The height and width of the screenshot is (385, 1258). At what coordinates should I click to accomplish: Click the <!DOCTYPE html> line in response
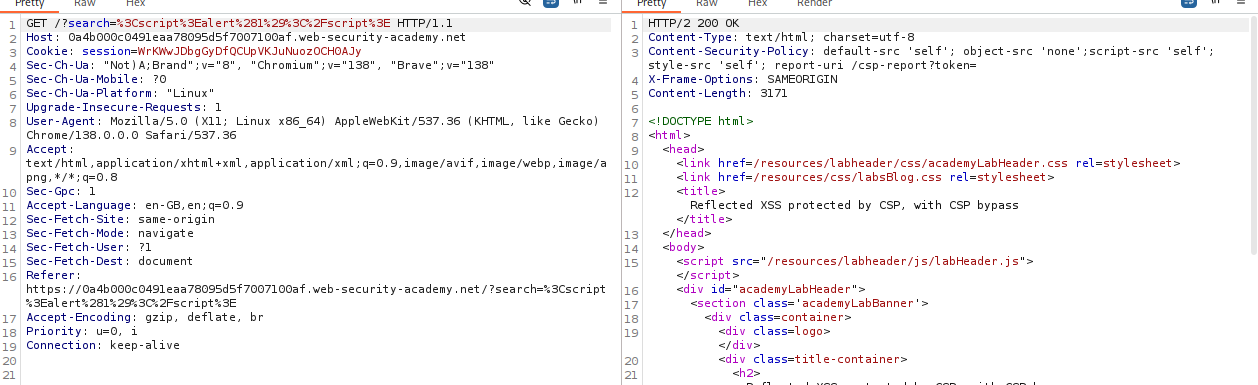700,121
